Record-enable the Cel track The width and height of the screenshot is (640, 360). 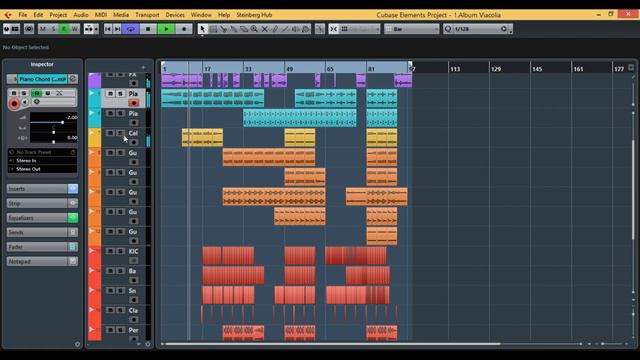[x=133, y=142]
